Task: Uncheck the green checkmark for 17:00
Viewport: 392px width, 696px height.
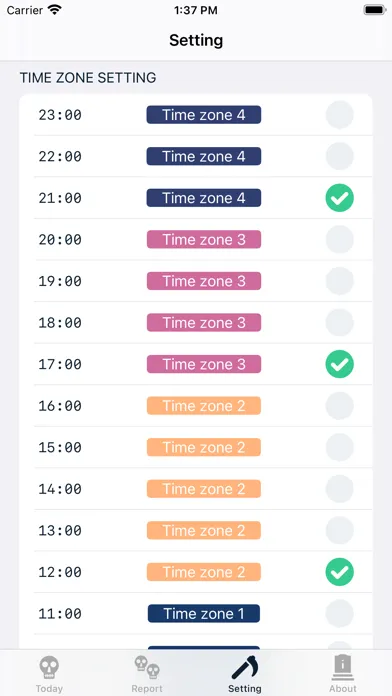Action: (340, 364)
